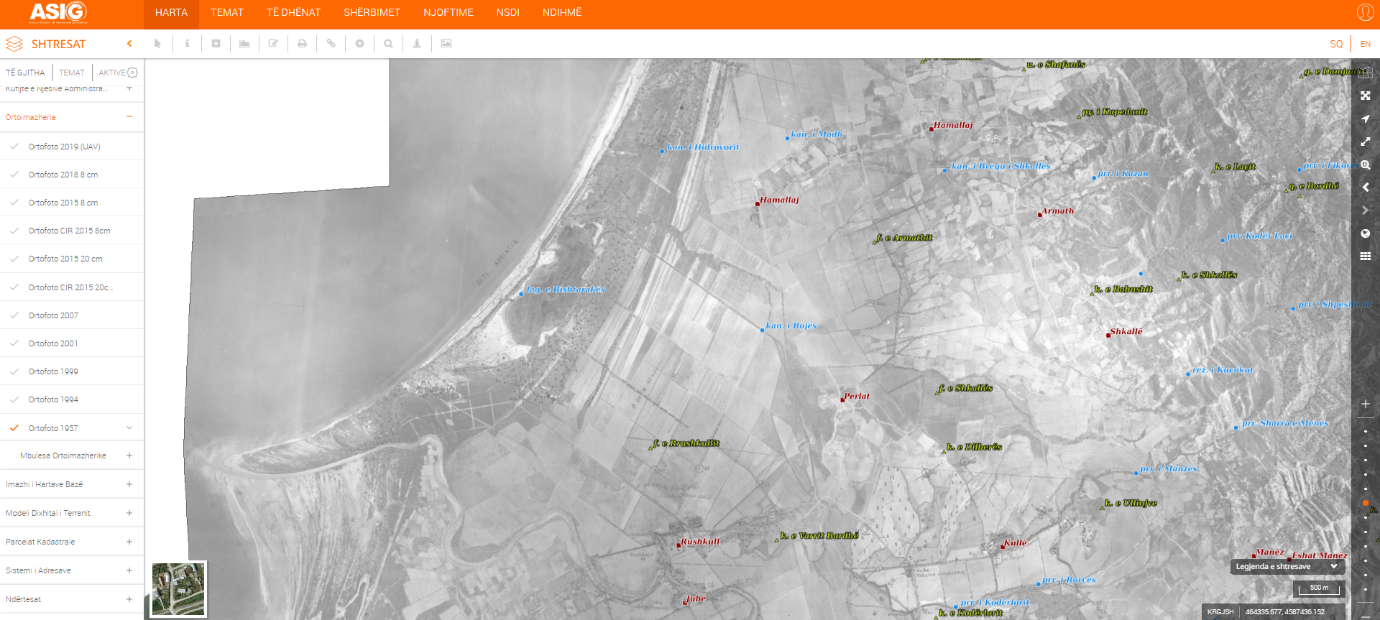Click the ASIG logo
1380x620 pixels.
[x=58, y=12]
